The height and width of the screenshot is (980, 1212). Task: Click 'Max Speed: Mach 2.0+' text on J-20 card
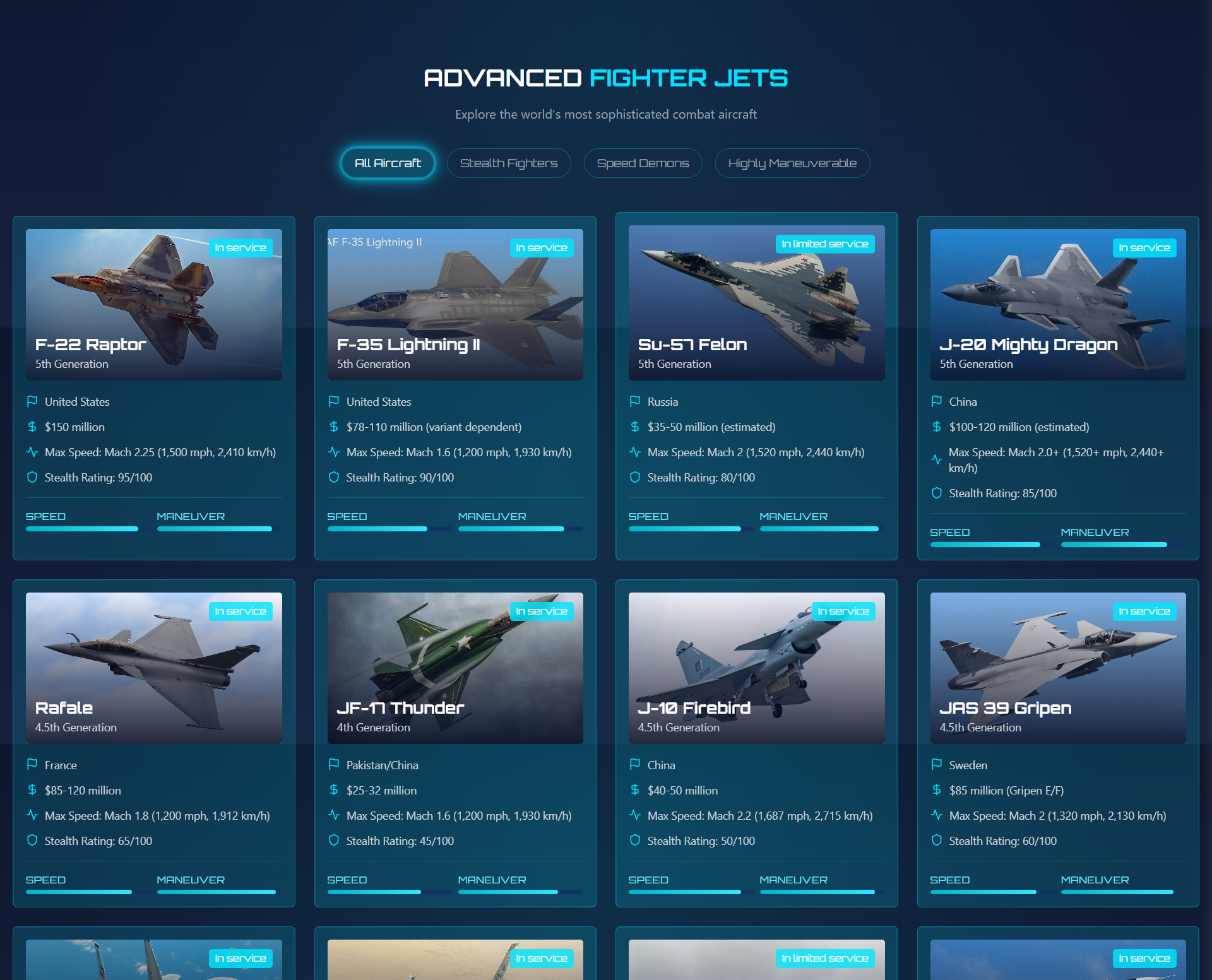coord(1056,460)
